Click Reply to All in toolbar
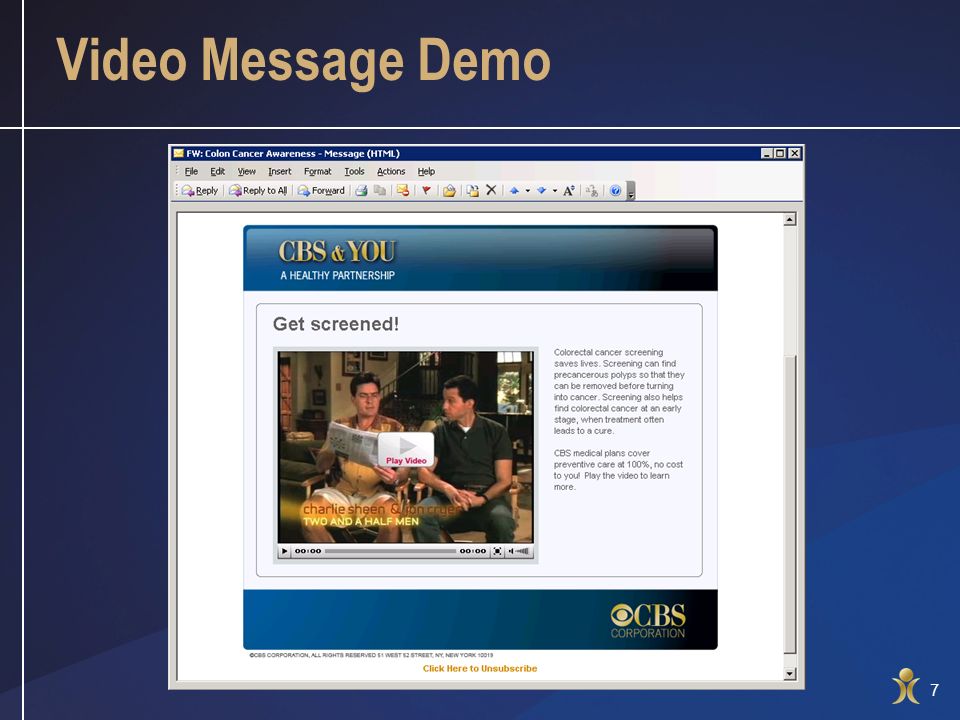This screenshot has width=960, height=720. click(x=258, y=190)
